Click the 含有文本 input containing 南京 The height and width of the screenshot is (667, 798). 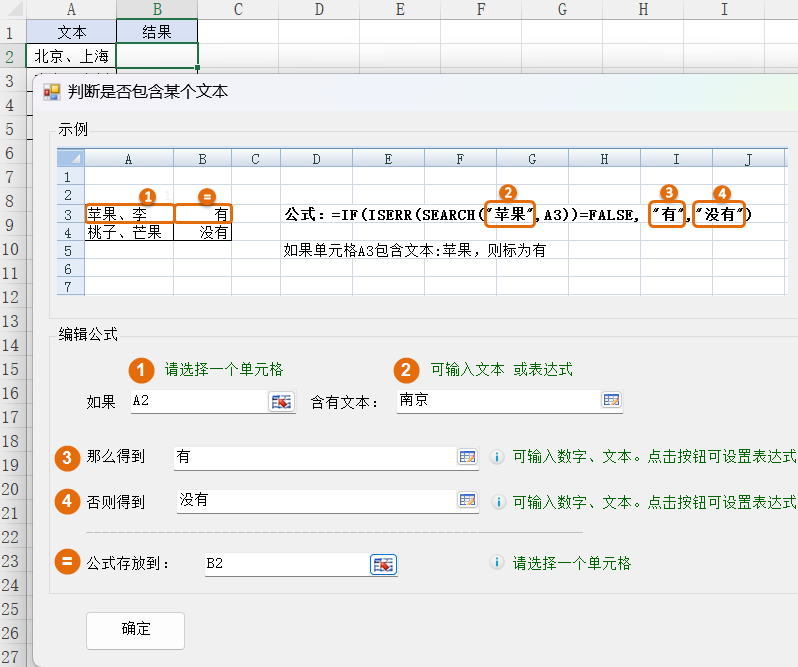tap(495, 401)
